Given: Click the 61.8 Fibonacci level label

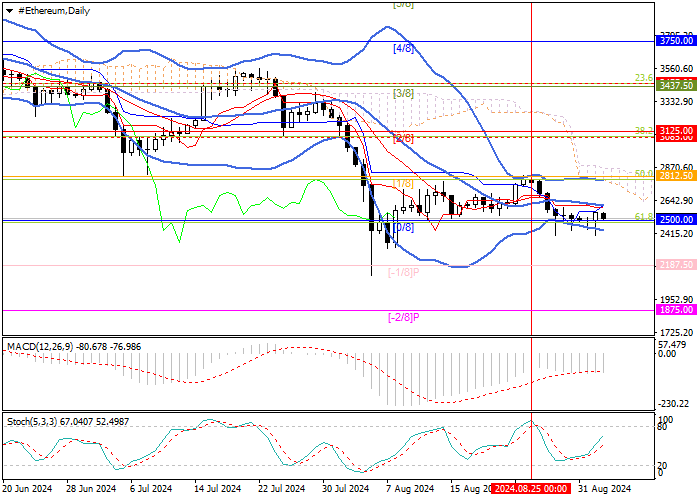Looking at the screenshot, I should (644, 217).
